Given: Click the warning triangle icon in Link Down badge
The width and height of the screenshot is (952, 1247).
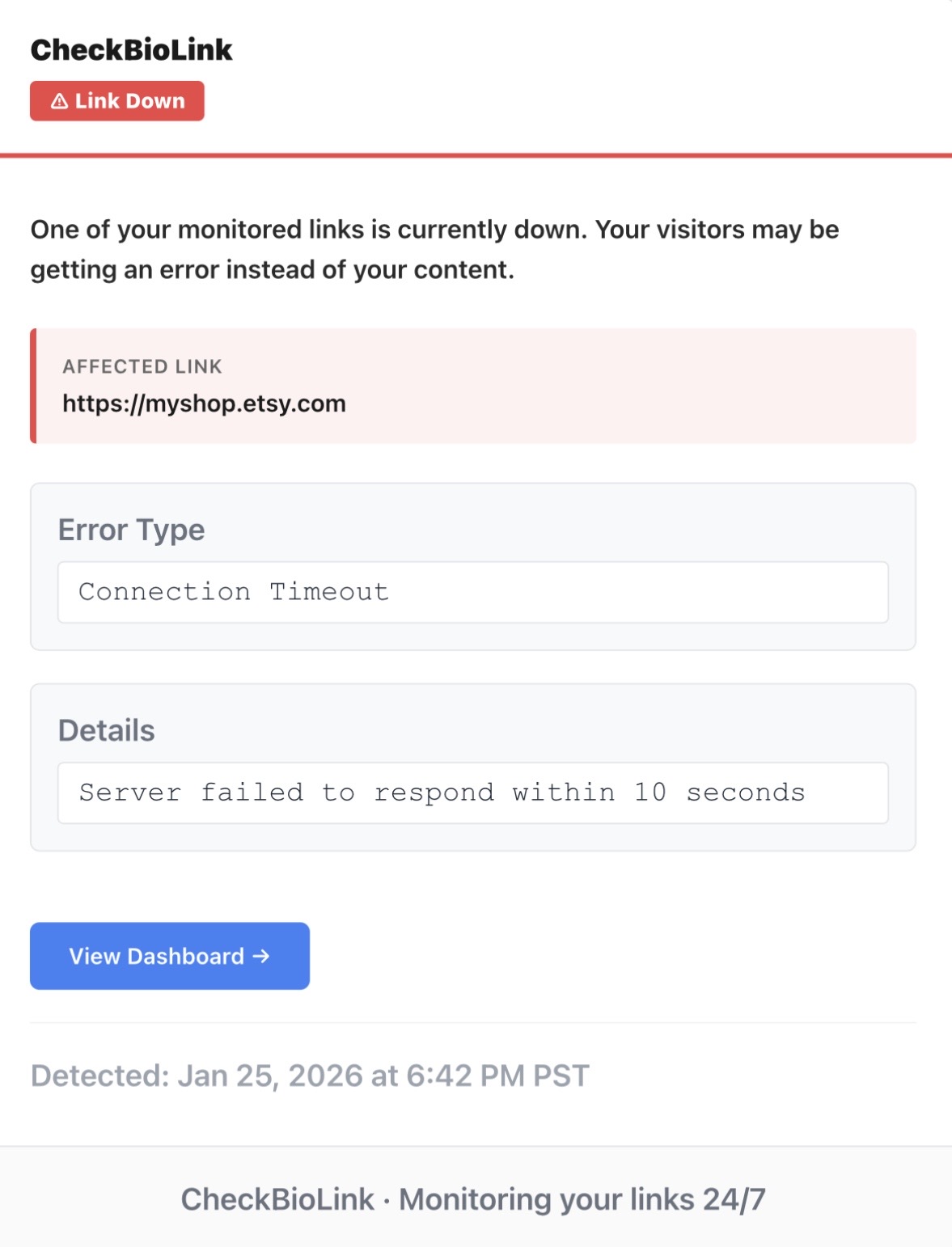Looking at the screenshot, I should (60, 100).
